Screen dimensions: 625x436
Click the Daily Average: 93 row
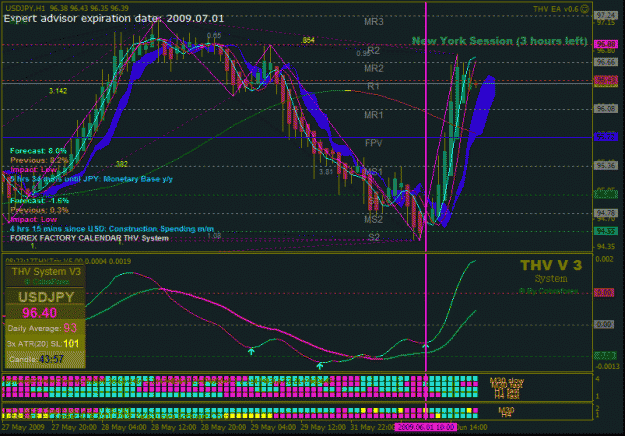coord(42,328)
